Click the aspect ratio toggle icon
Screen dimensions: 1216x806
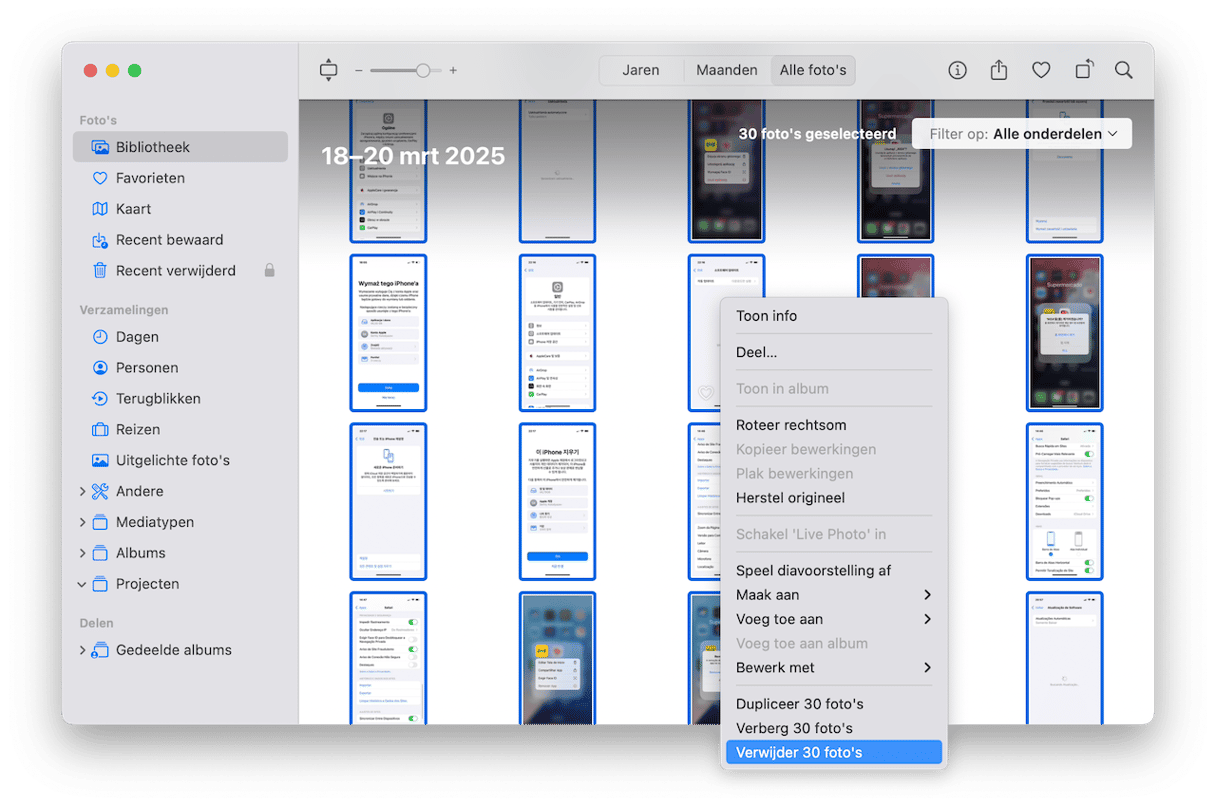pyautogui.click(x=329, y=70)
